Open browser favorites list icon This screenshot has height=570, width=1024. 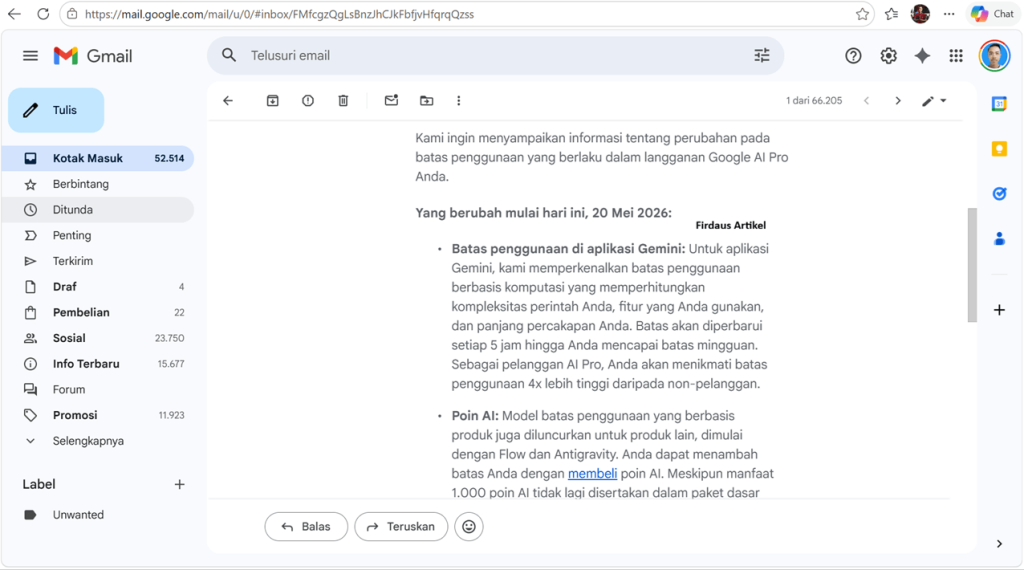click(891, 14)
